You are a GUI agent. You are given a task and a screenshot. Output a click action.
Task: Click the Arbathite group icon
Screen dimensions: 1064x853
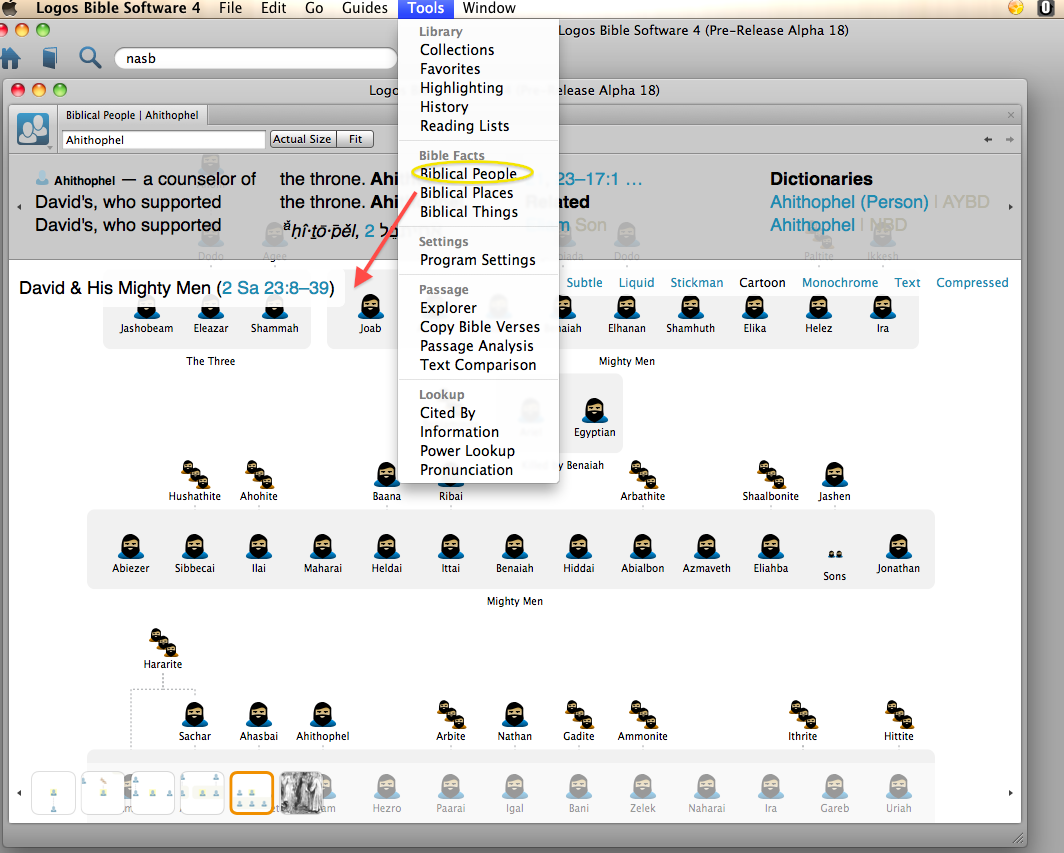click(643, 474)
